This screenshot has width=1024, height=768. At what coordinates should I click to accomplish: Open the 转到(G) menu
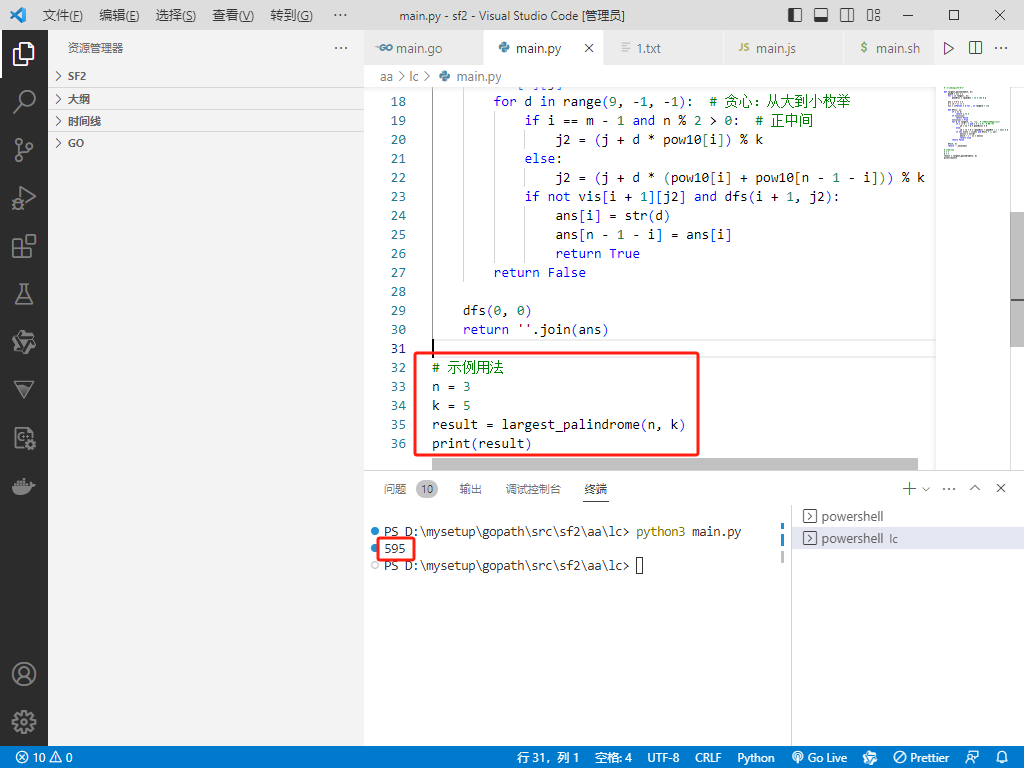[x=291, y=15]
